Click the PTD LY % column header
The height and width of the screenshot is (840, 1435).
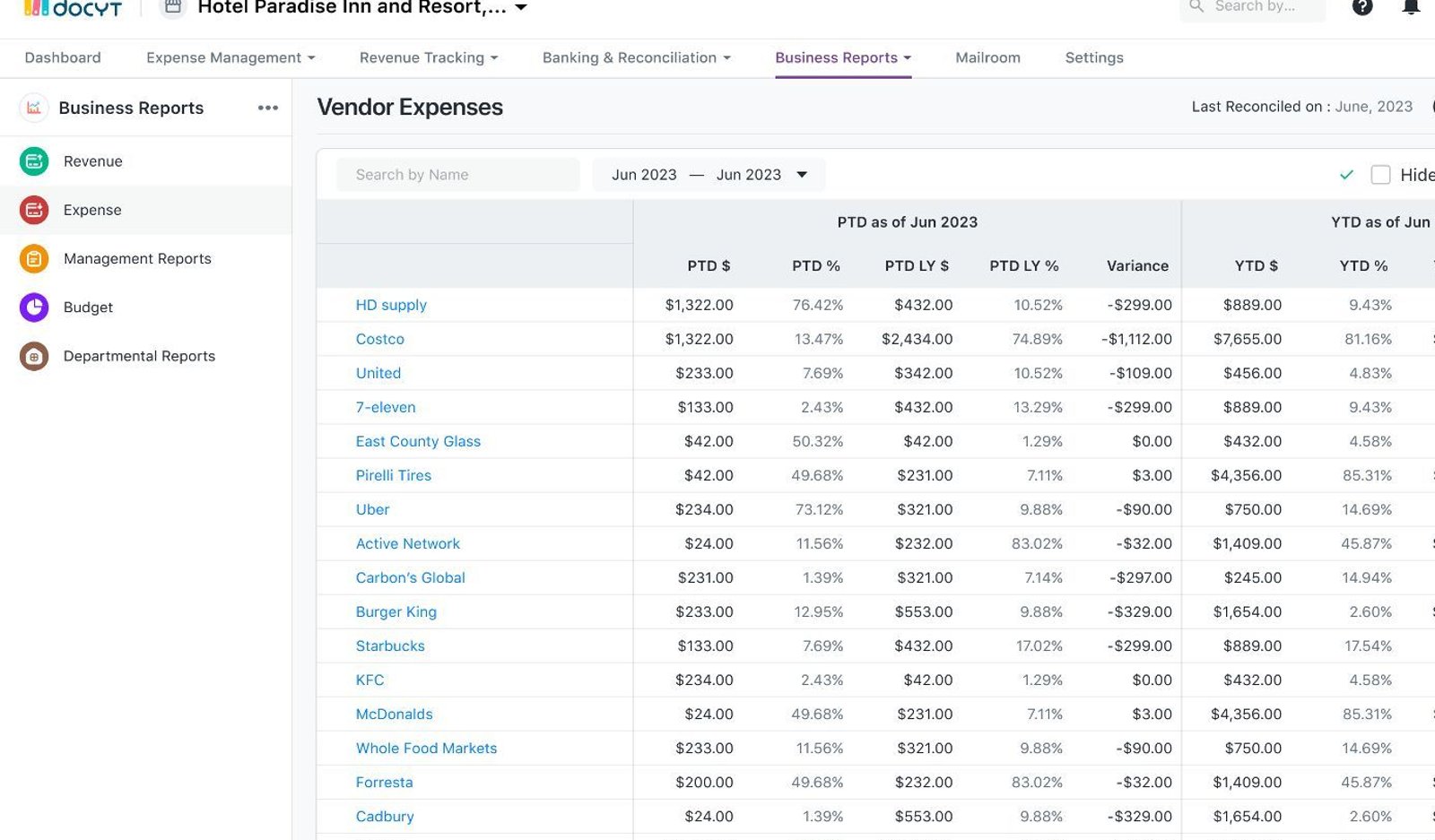click(1024, 265)
